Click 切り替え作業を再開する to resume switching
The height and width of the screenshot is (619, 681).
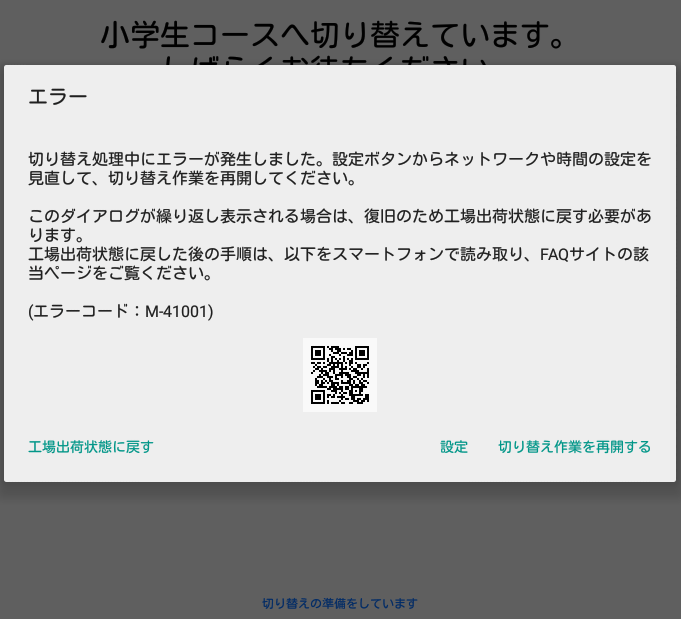point(574,447)
